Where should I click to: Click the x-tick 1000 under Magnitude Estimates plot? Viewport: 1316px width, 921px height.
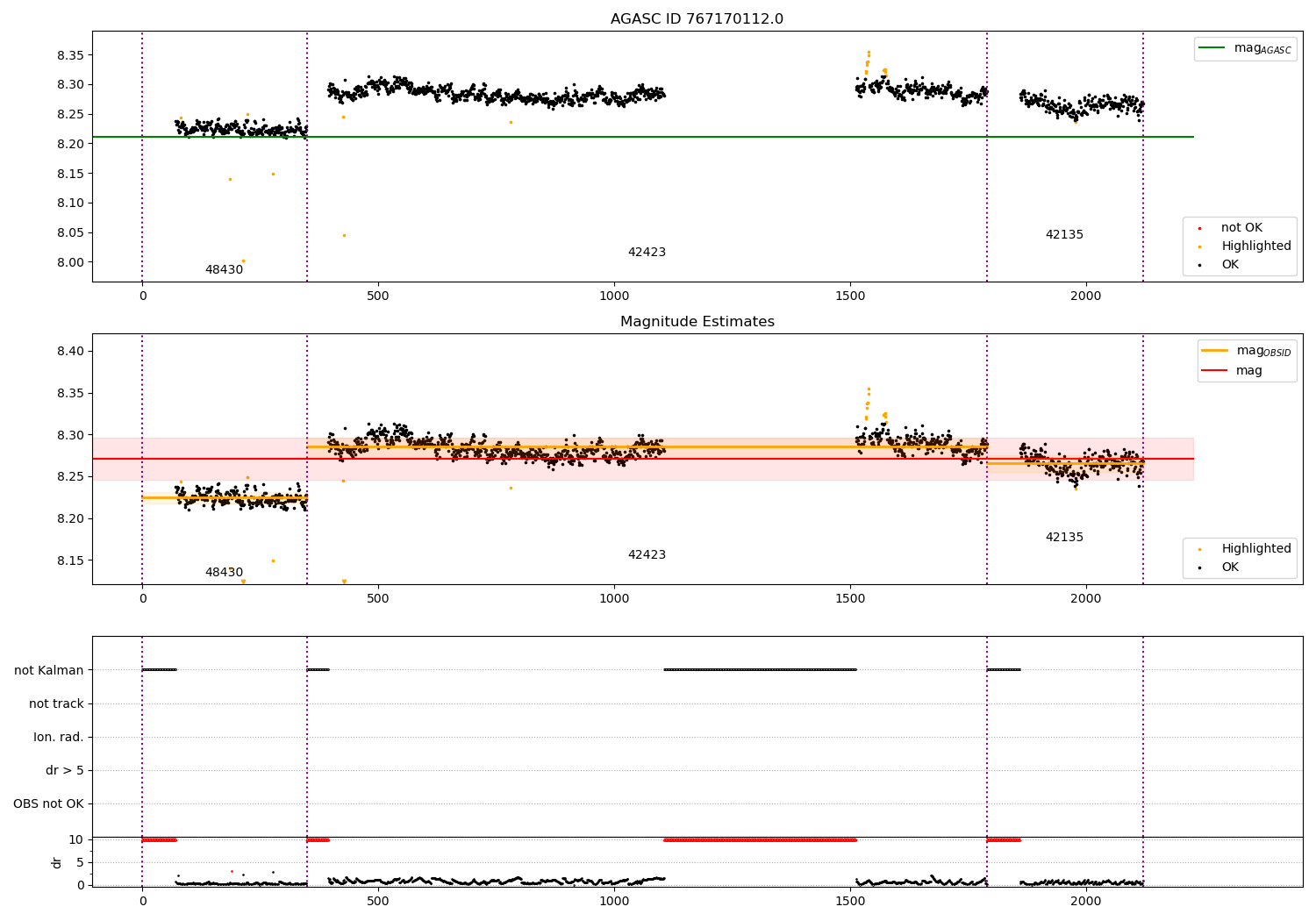(614, 599)
